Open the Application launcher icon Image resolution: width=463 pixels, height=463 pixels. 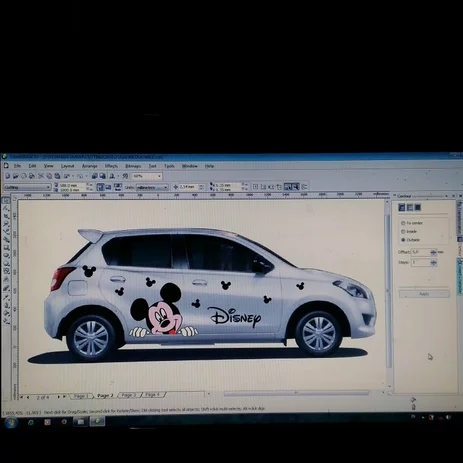coord(112,176)
